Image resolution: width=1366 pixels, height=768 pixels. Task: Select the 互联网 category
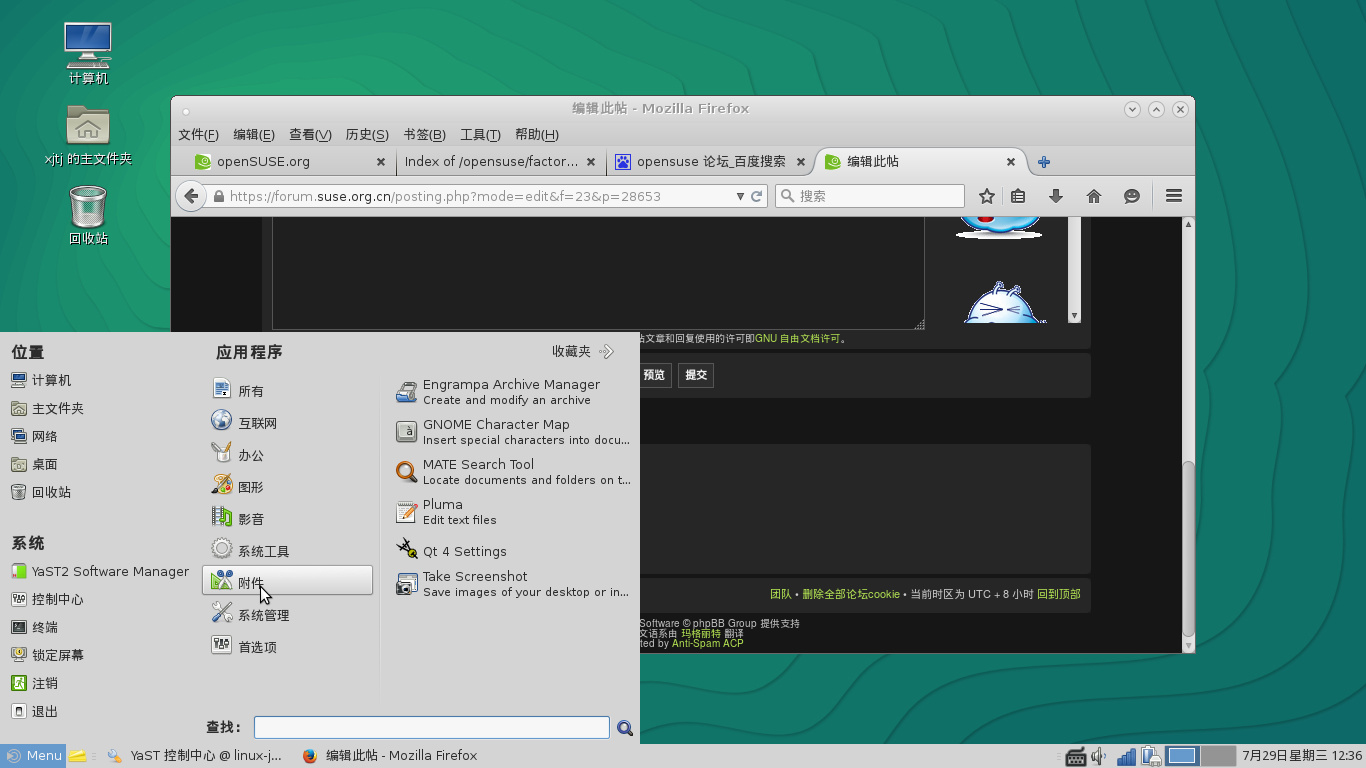[288, 423]
